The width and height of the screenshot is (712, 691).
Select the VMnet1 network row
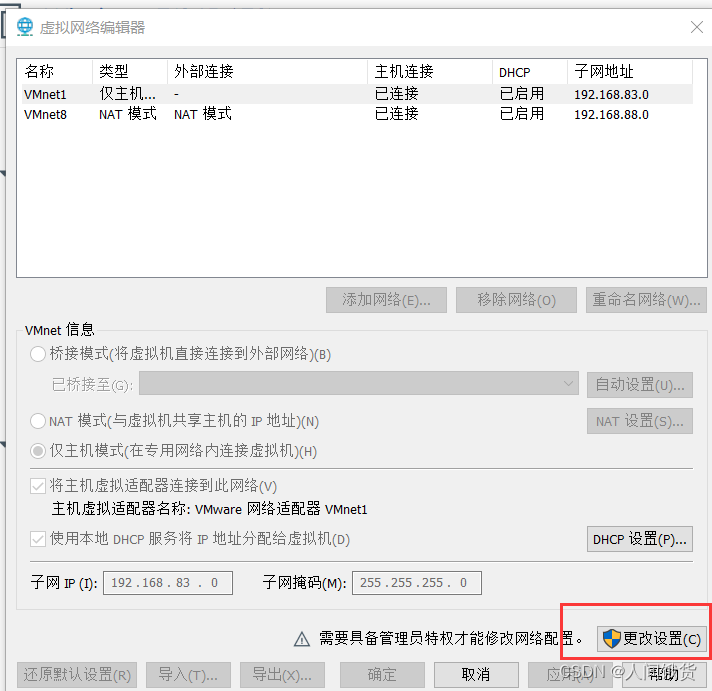point(357,94)
